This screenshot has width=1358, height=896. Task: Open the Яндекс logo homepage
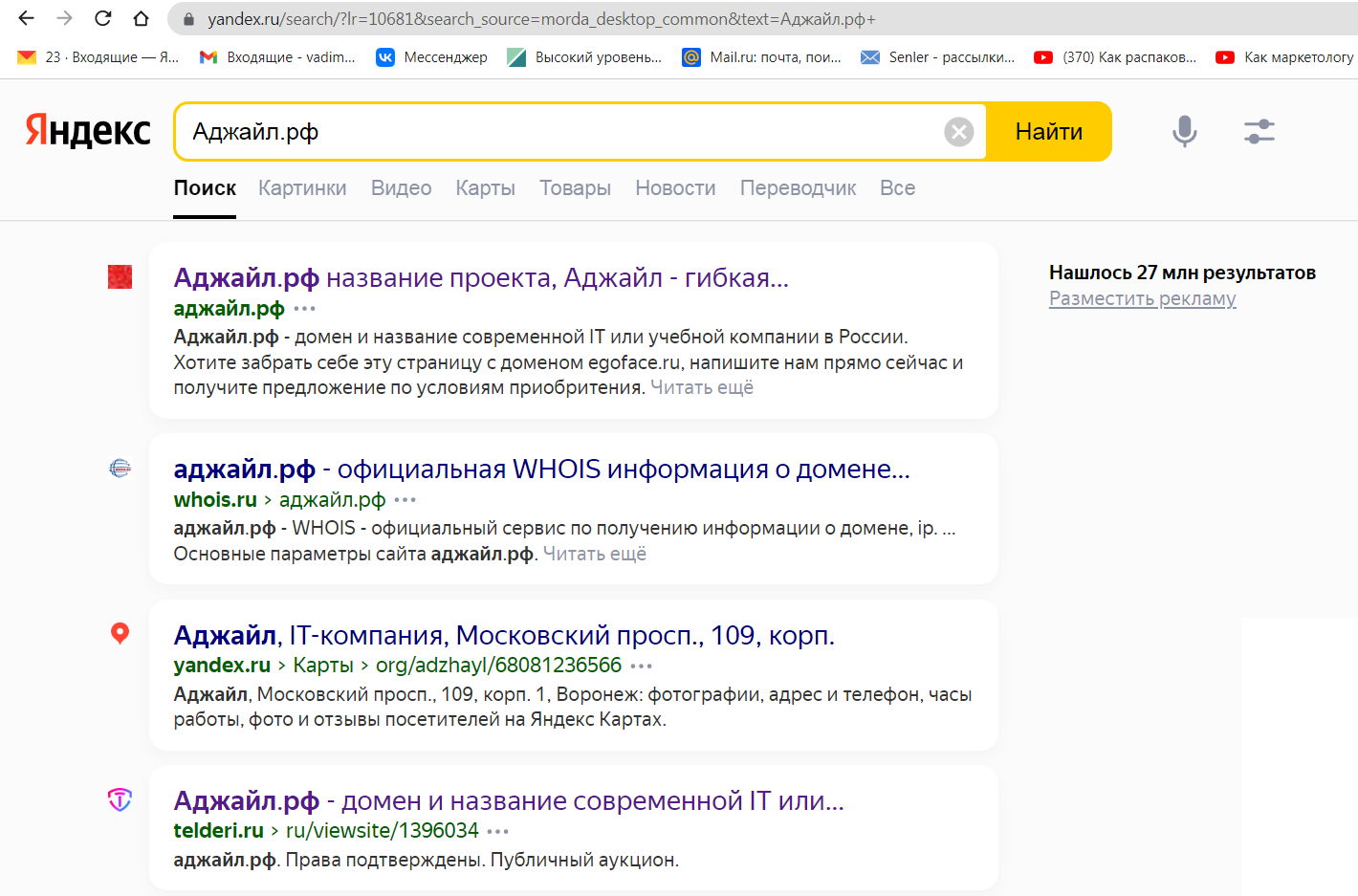point(88,131)
